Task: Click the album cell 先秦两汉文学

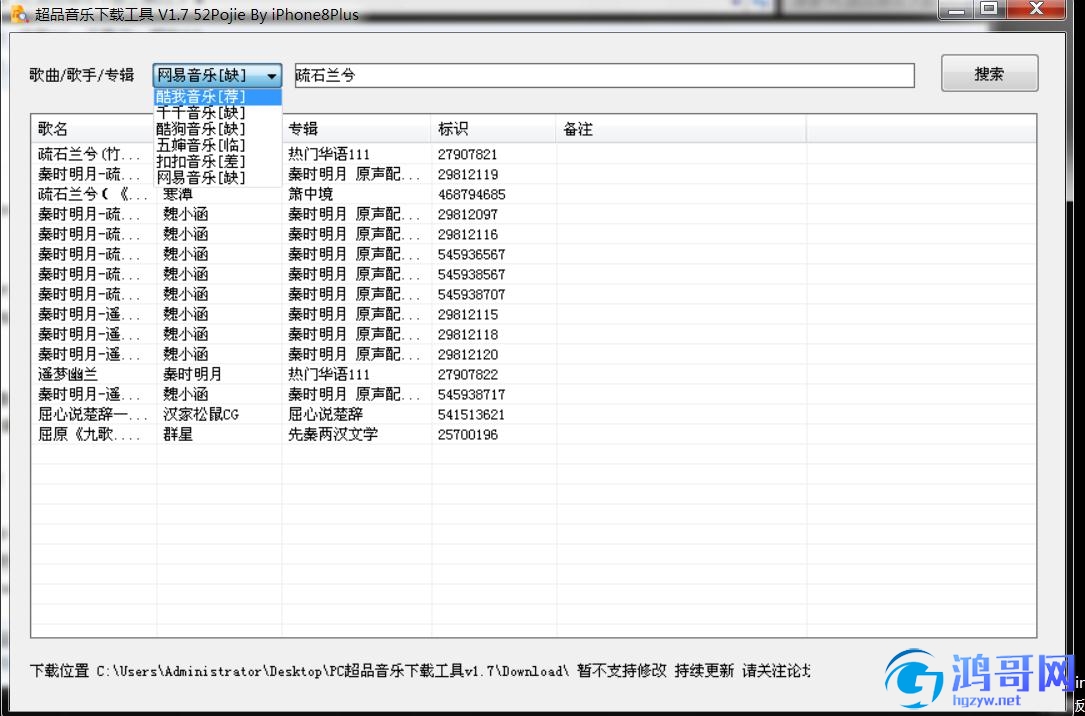Action: (x=333, y=435)
